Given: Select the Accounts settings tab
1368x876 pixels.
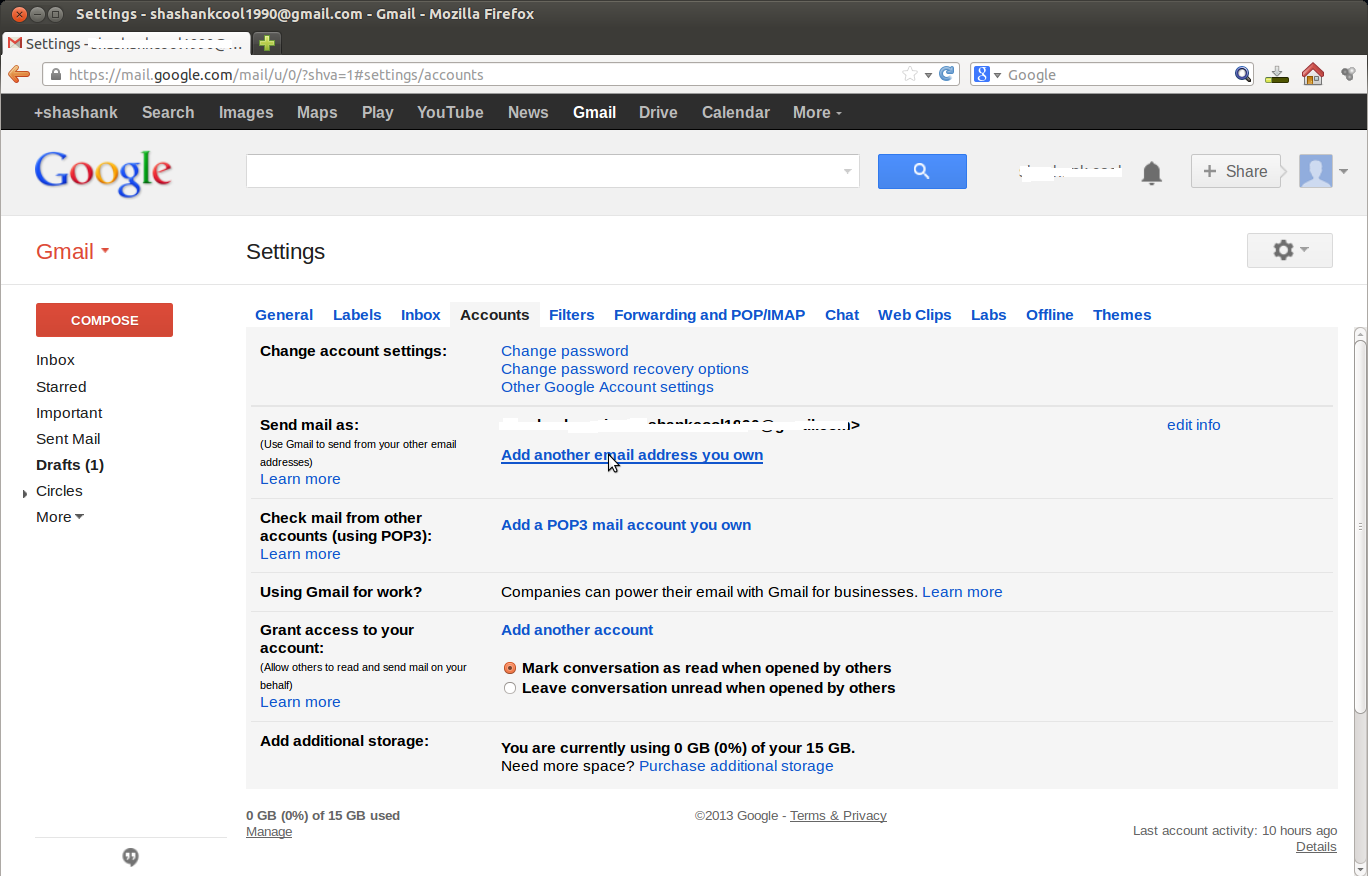Looking at the screenshot, I should pos(495,315).
